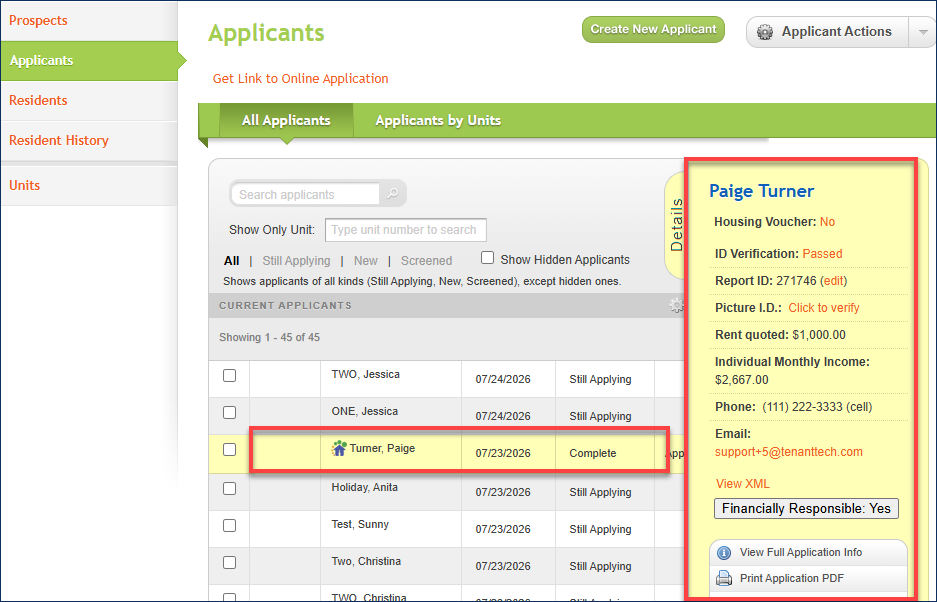Viewport: 937px width, 602px height.
Task: Switch to Applicants by Units tab
Action: pyautogui.click(x=438, y=120)
